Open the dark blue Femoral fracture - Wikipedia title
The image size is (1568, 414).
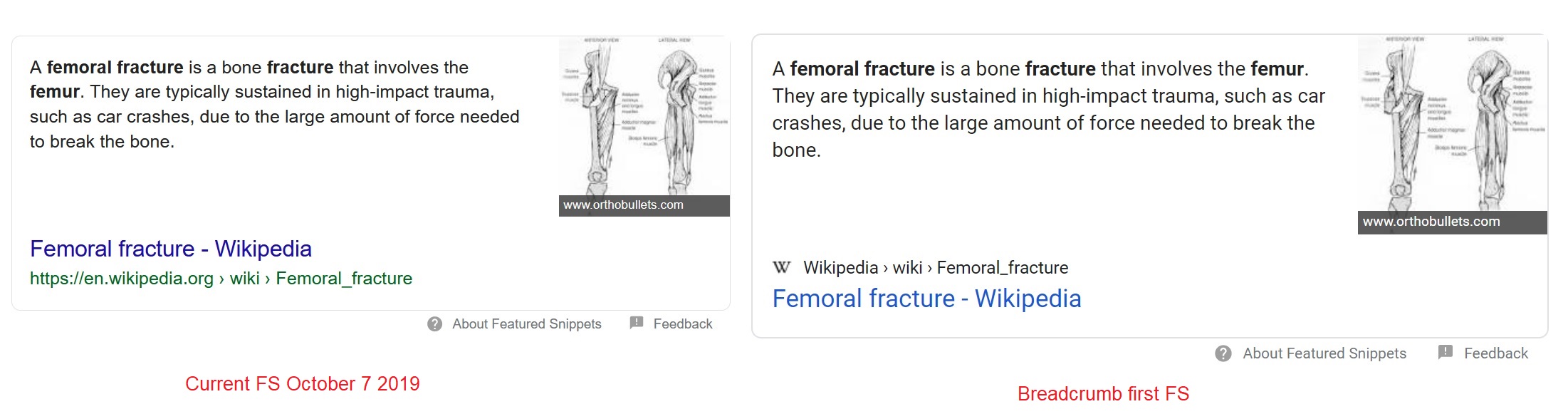pos(171,249)
